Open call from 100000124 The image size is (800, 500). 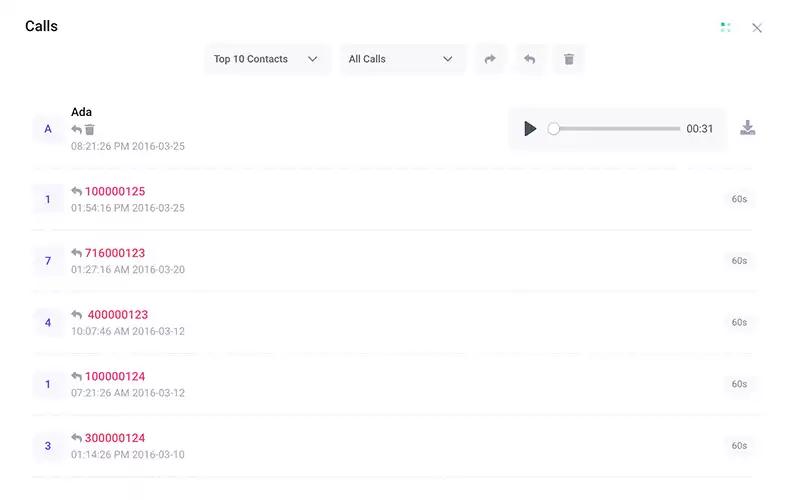pos(114,377)
